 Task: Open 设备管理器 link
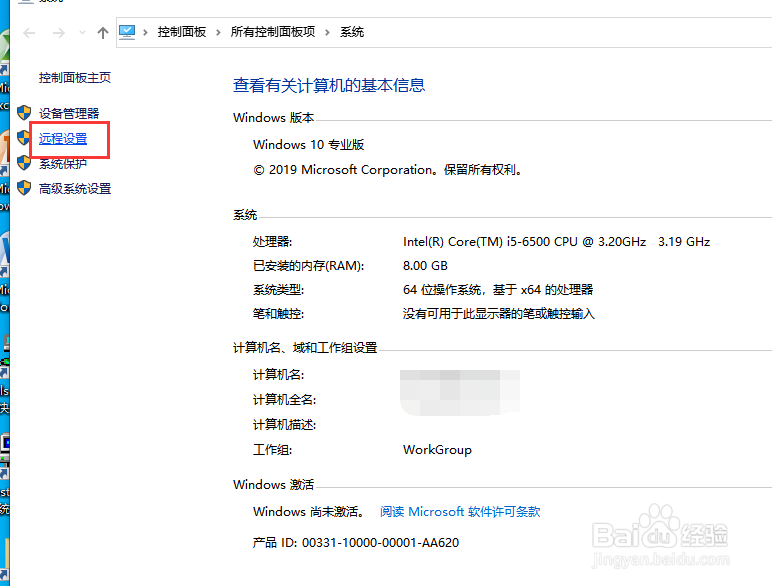(69, 114)
